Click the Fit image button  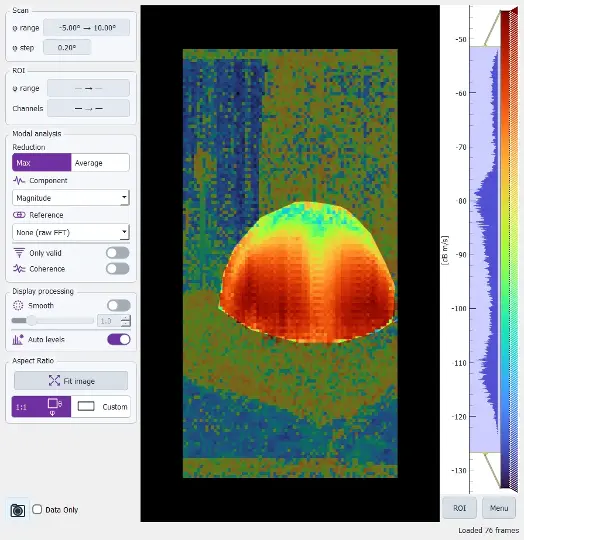[71, 381]
